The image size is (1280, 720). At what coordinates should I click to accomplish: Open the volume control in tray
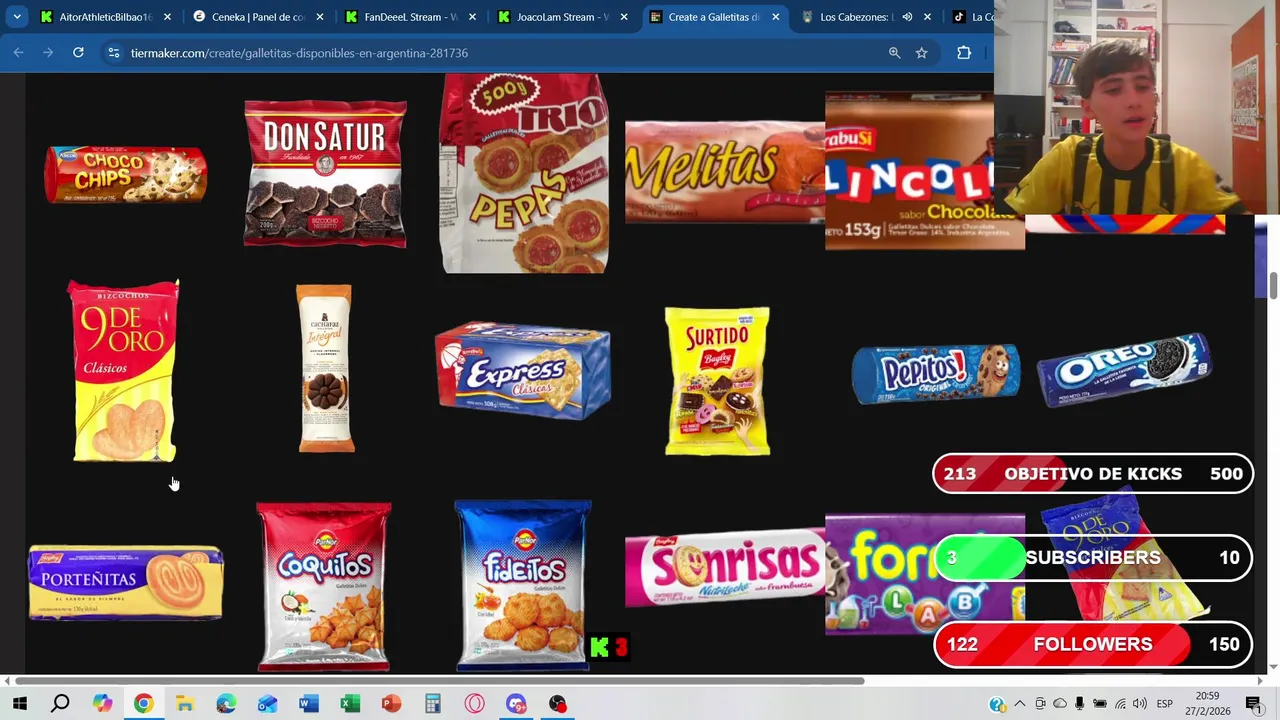coord(1139,703)
